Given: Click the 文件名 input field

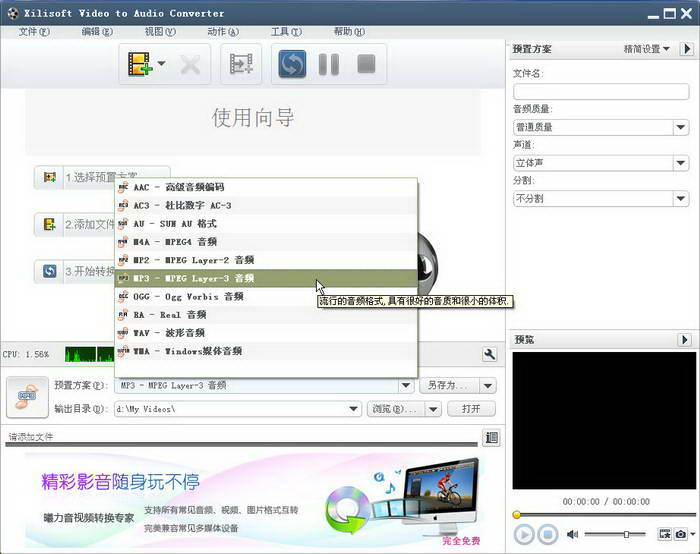Looking at the screenshot, I should 601,92.
